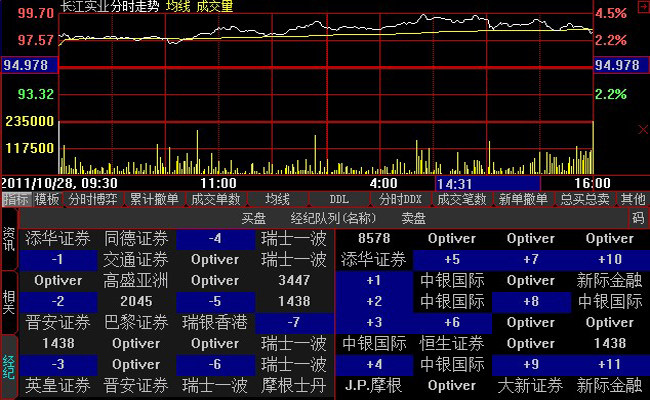Open the DDL indicator tab
This screenshot has height=400, width=650.
[339, 199]
